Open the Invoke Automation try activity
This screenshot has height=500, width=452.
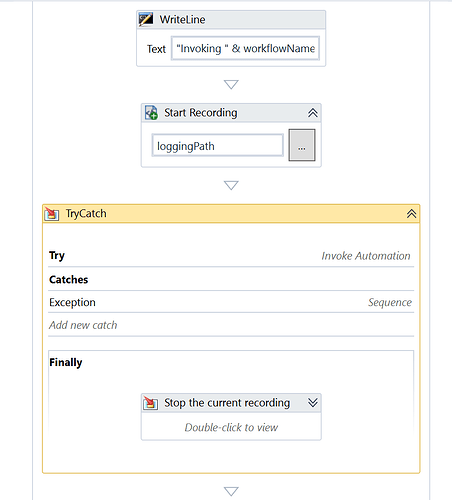(366, 256)
